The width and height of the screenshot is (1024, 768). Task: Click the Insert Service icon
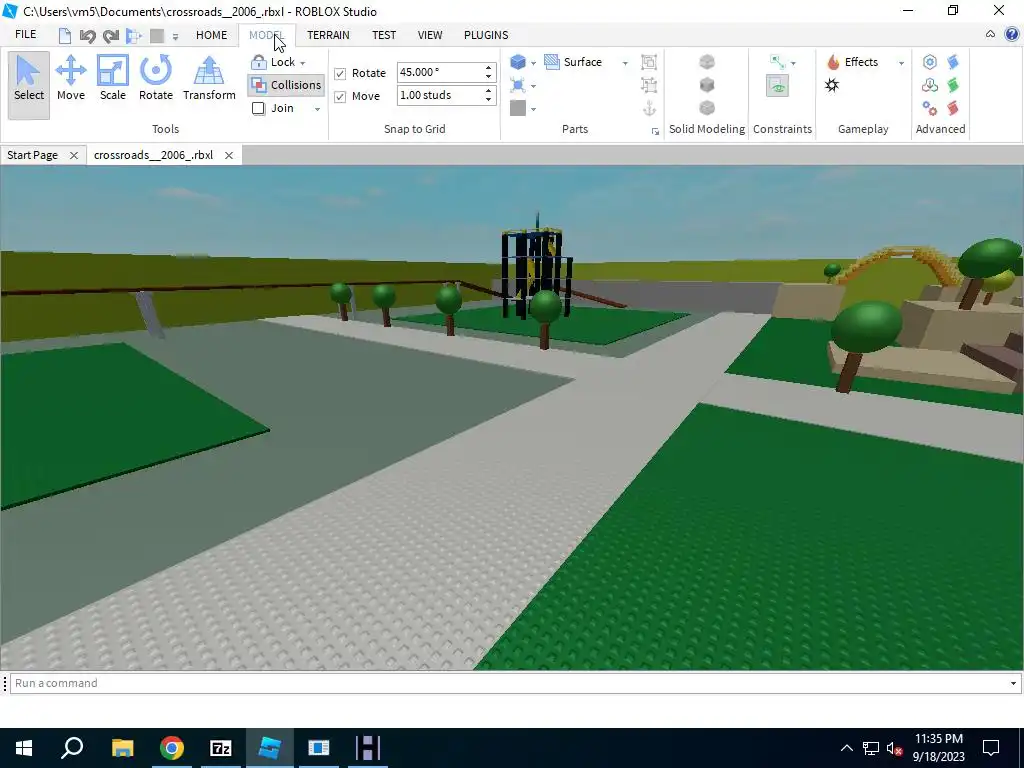930,85
